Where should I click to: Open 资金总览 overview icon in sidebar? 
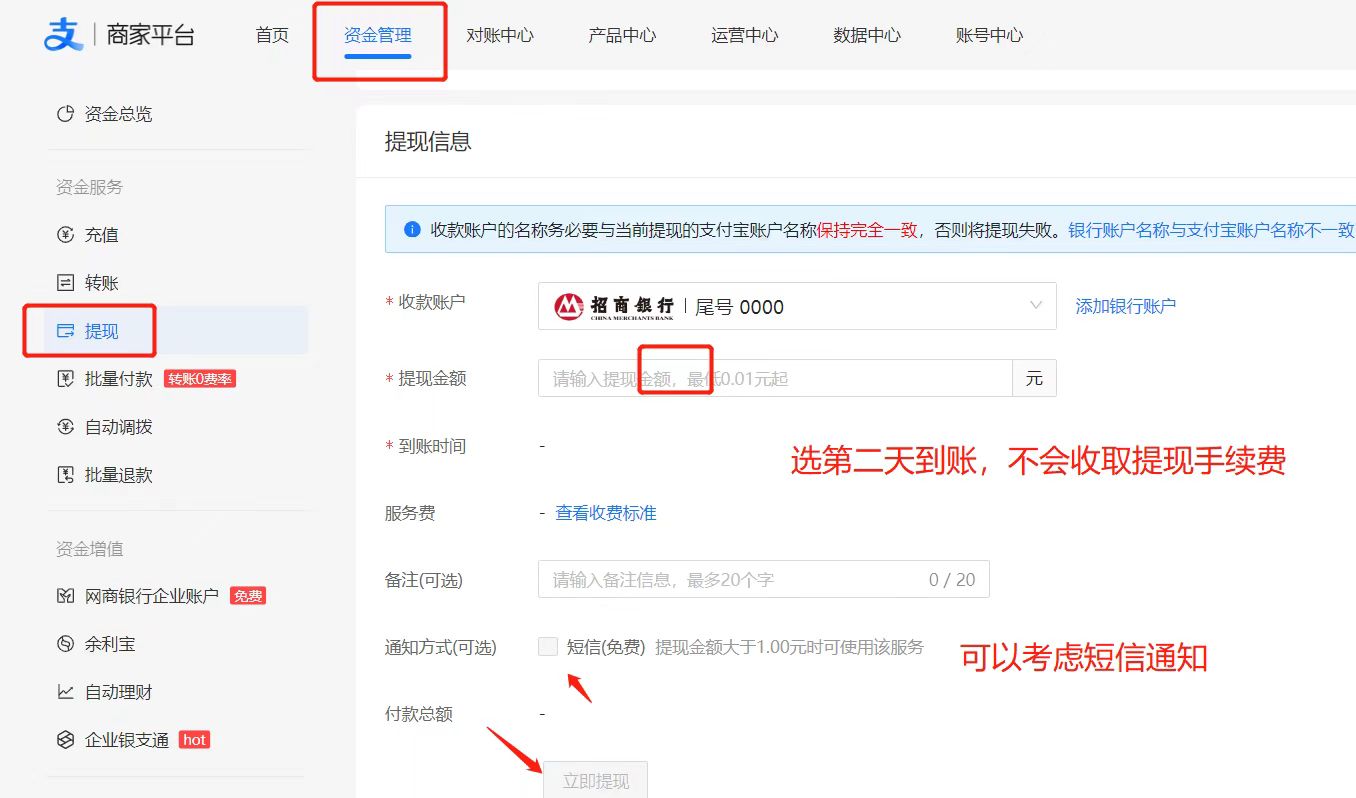(66, 114)
